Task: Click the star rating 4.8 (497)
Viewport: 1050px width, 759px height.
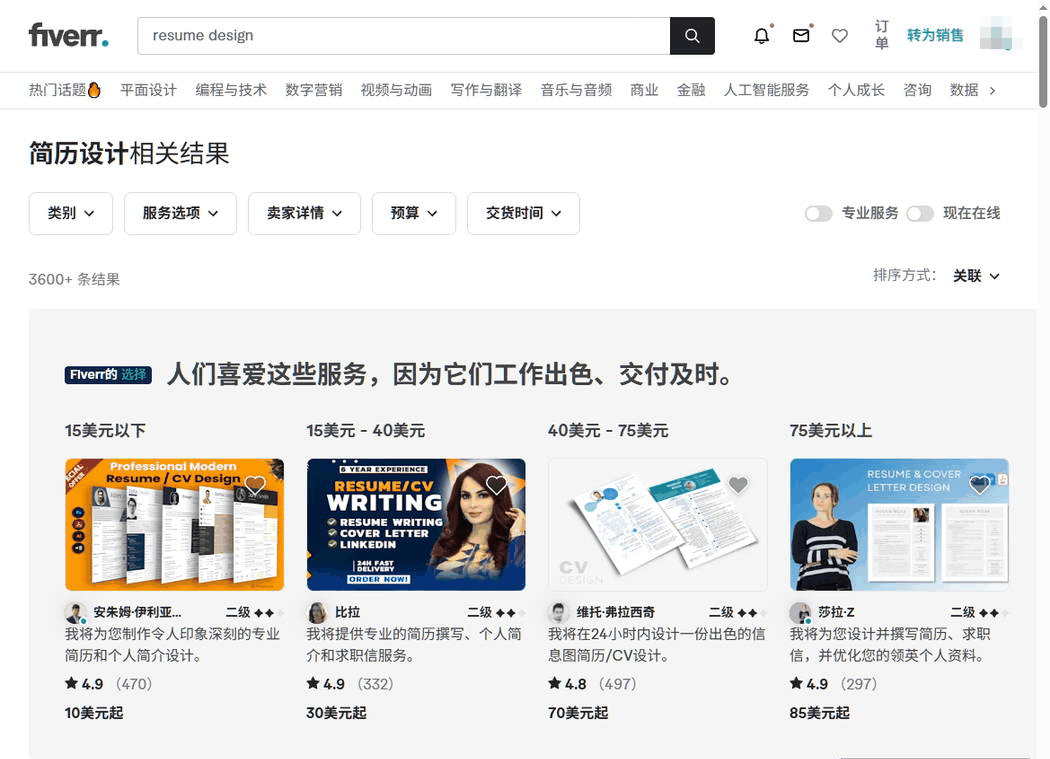Action: (x=592, y=684)
